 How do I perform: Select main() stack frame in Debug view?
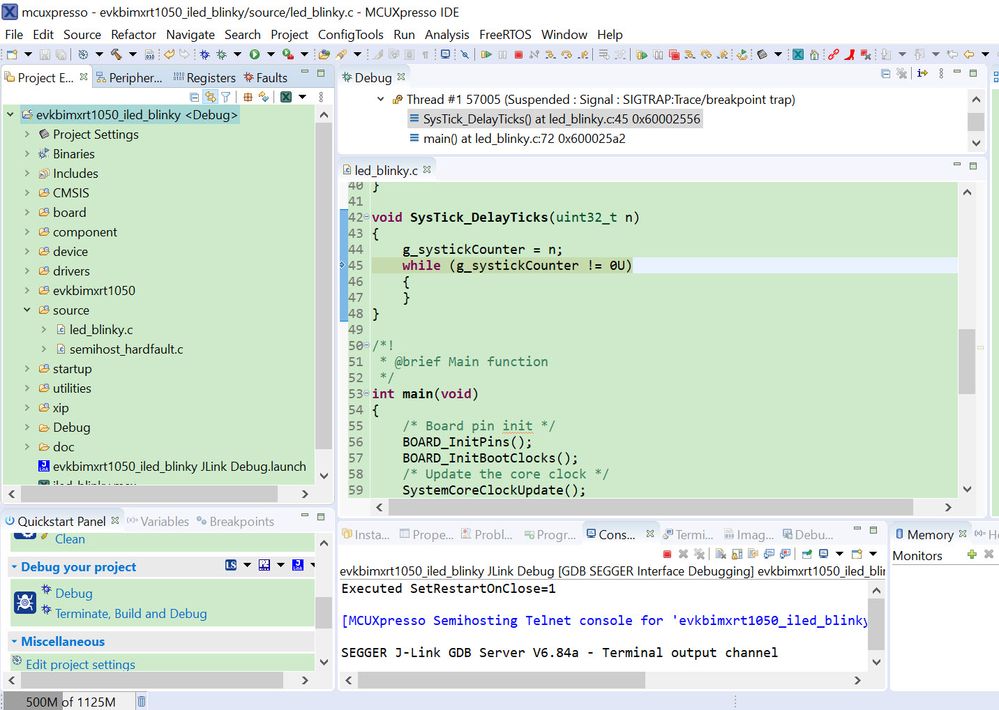click(524, 138)
